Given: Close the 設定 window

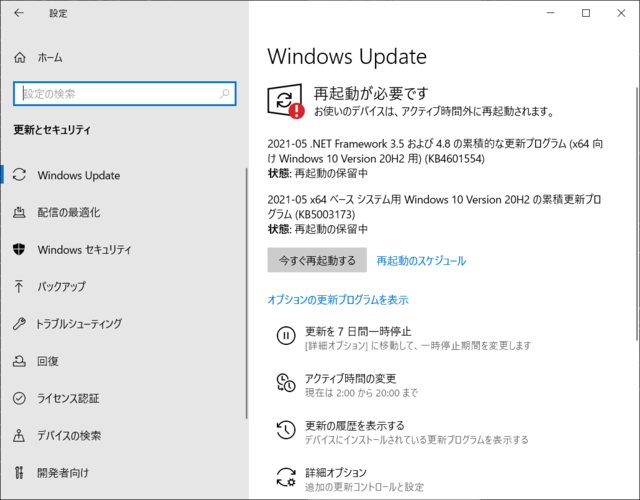Looking at the screenshot, I should (x=621, y=13).
